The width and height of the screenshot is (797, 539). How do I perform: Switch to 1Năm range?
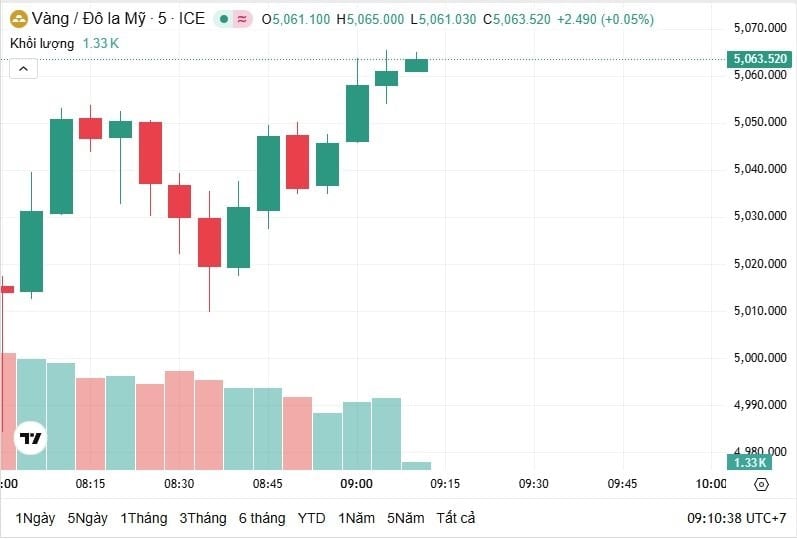click(x=357, y=518)
